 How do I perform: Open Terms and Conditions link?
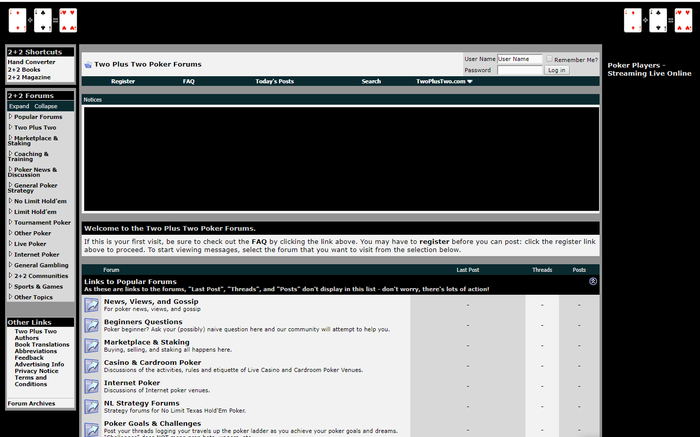tap(30, 381)
